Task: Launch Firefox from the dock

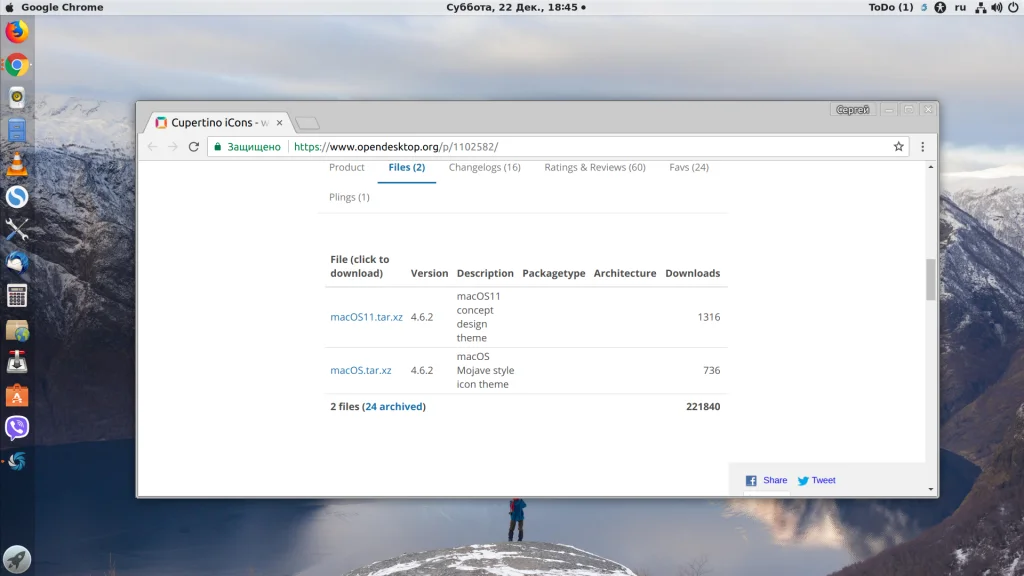Action: click(17, 31)
